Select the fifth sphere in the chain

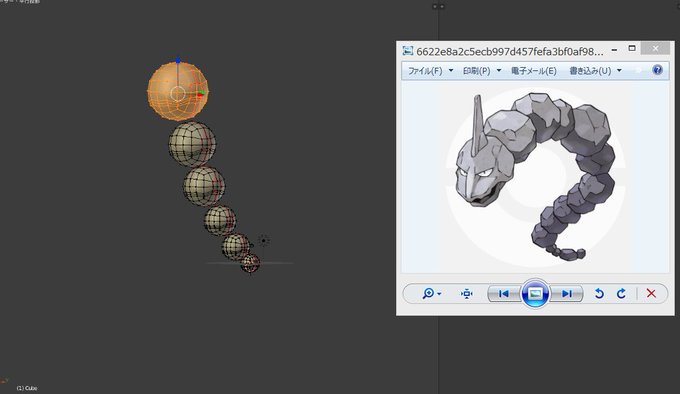(236, 247)
